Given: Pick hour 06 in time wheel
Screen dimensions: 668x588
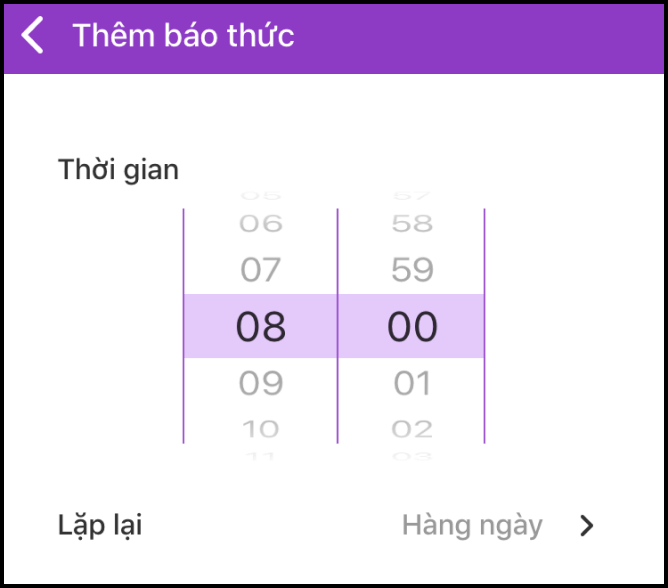Looking at the screenshot, I should [x=261, y=223].
